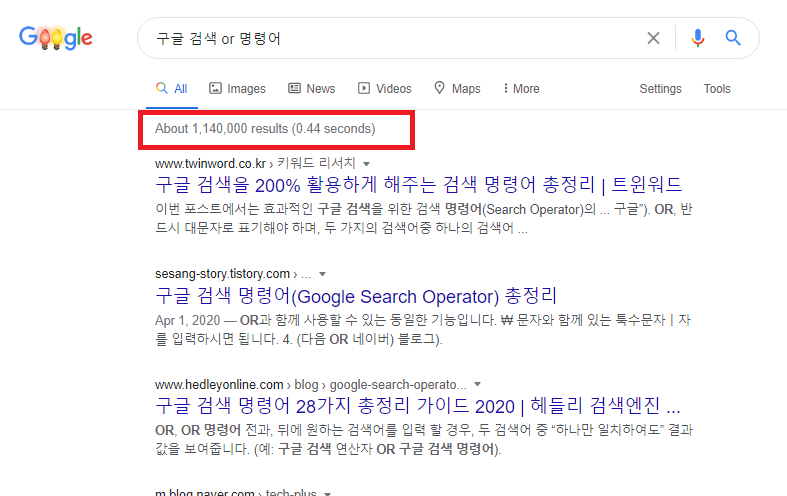
Task: Expand options arrow next to m.blog.naver.com
Action: tap(328, 493)
